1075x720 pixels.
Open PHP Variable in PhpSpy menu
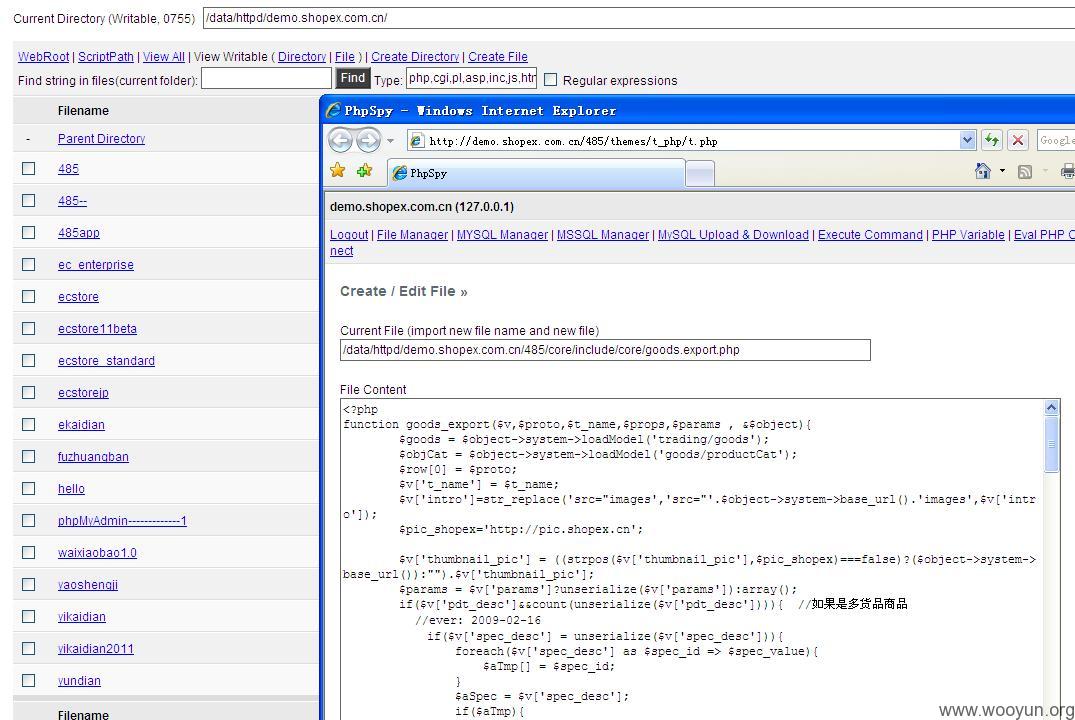coord(968,235)
